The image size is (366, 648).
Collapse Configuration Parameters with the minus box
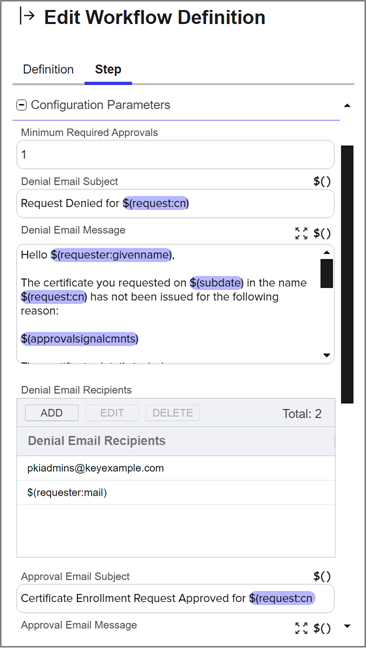[21, 105]
